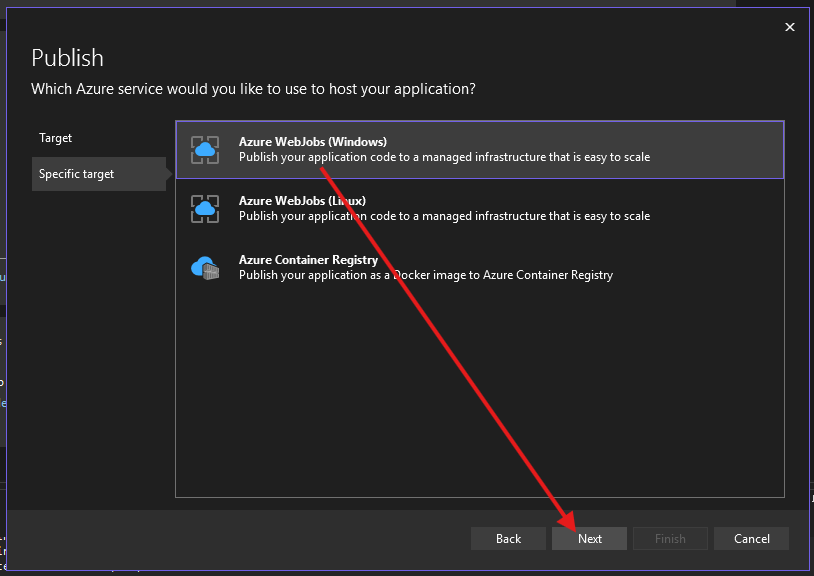Select the Azure WebJobs (Linux) title

[302, 201]
